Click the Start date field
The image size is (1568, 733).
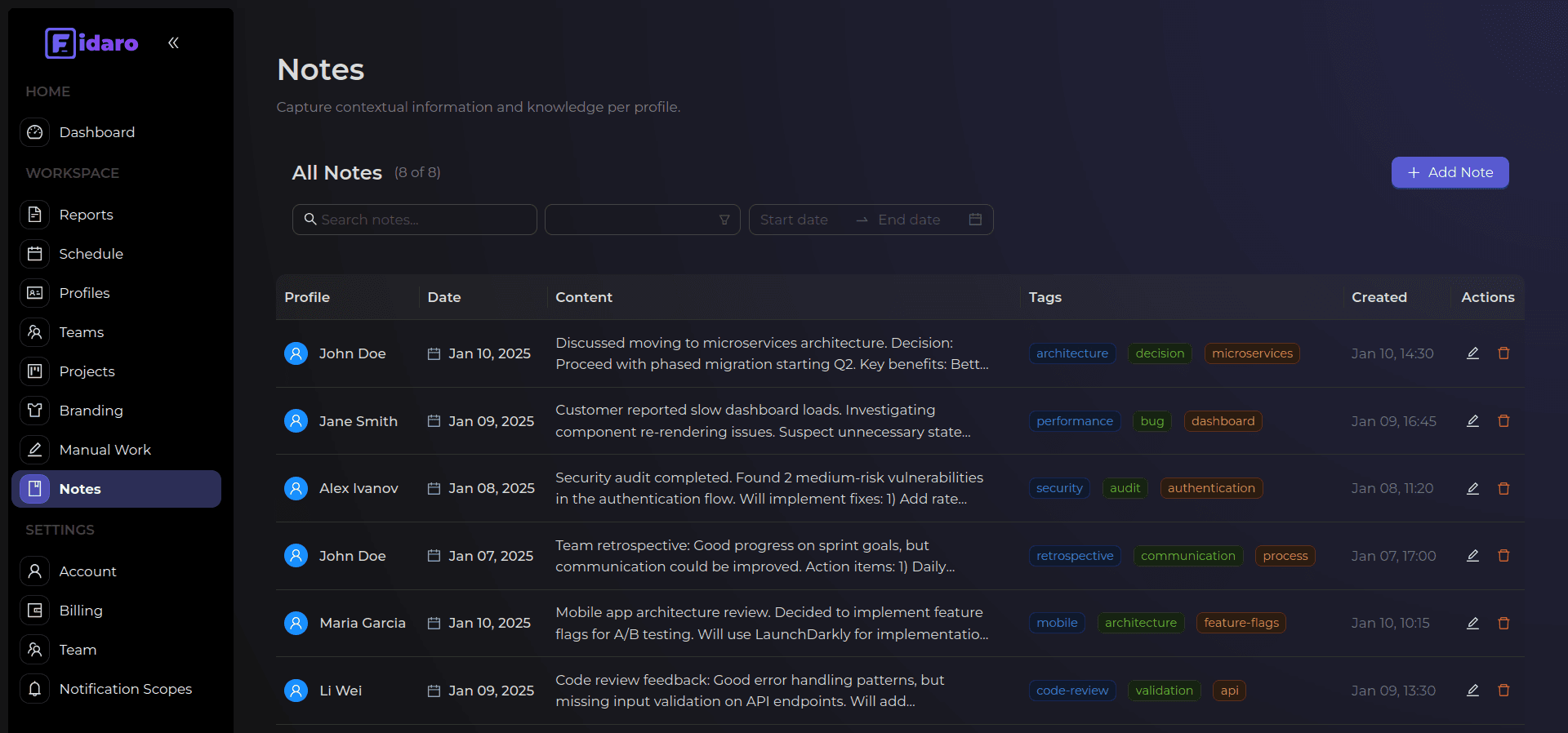(x=794, y=220)
